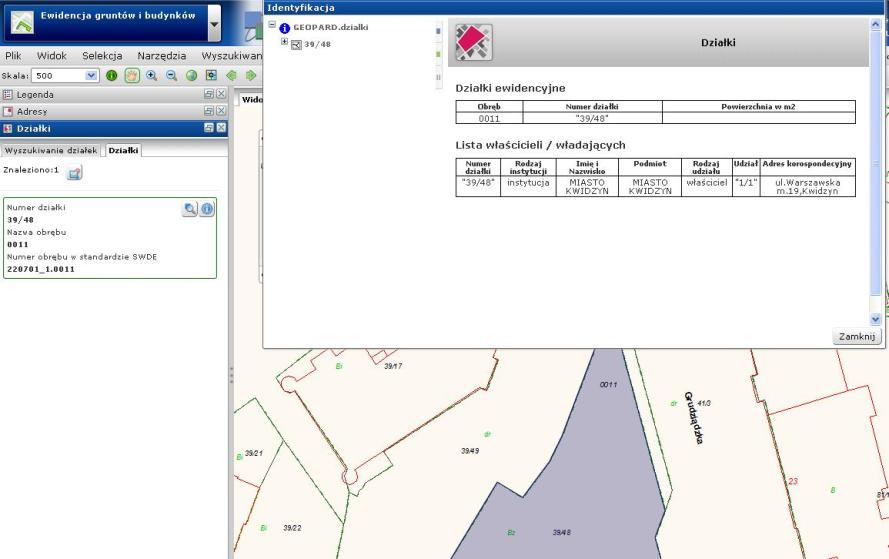Image resolution: width=889 pixels, height=559 pixels.
Task: Select the pan hand tool
Action: (130, 75)
